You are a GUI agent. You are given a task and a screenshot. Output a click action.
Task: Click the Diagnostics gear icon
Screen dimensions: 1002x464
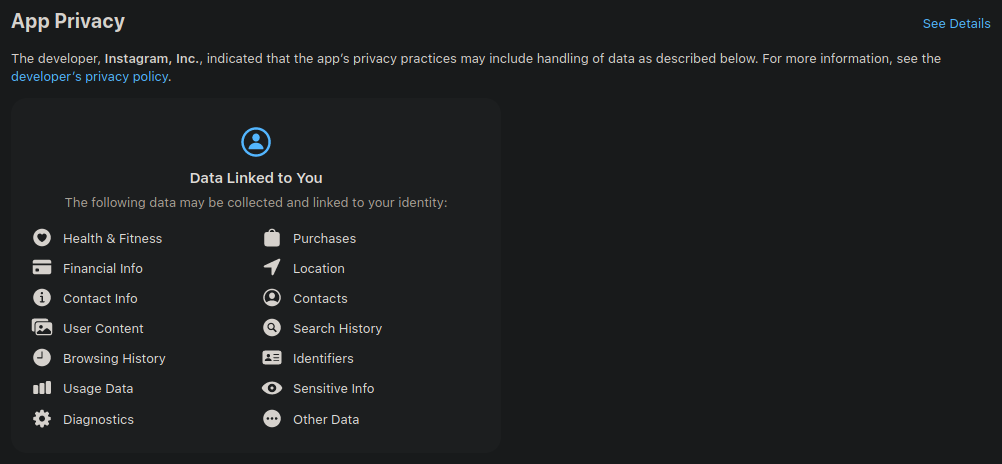[41, 419]
